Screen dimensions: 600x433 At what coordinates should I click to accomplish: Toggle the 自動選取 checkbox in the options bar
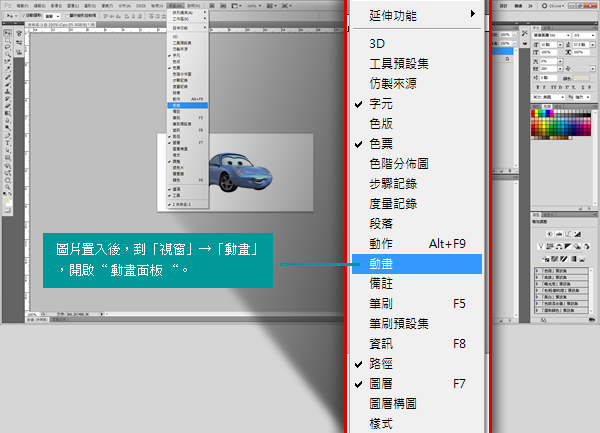tap(23, 16)
